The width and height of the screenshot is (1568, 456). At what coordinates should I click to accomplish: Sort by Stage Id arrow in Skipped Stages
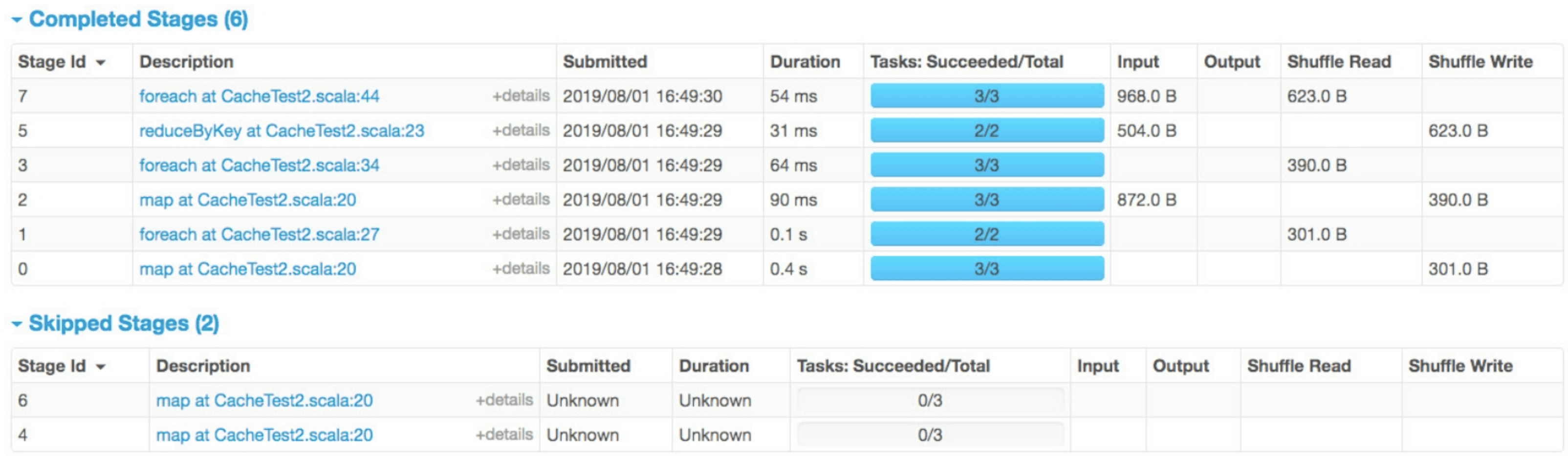[101, 367]
